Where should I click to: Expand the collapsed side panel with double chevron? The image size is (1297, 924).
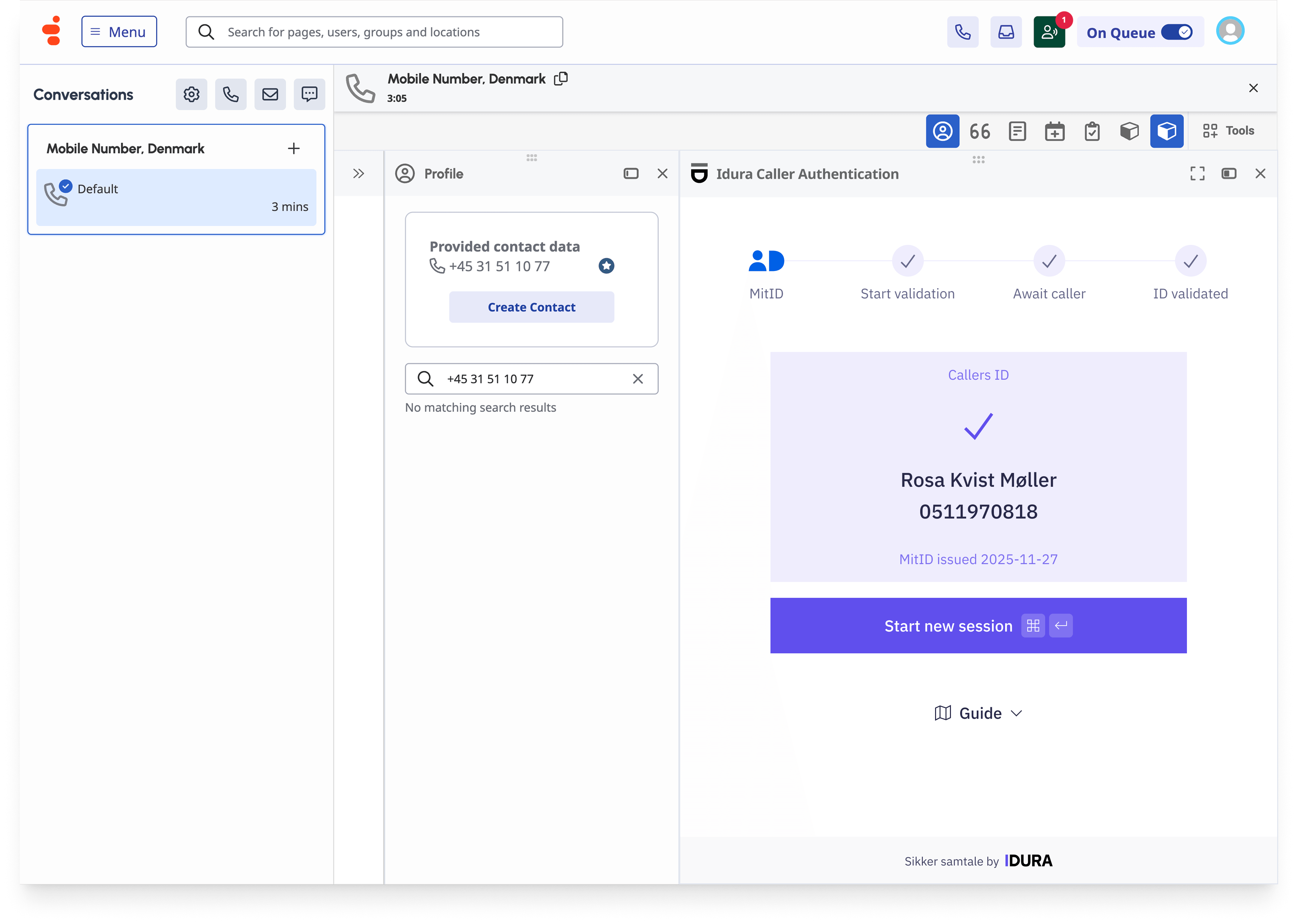tap(359, 173)
